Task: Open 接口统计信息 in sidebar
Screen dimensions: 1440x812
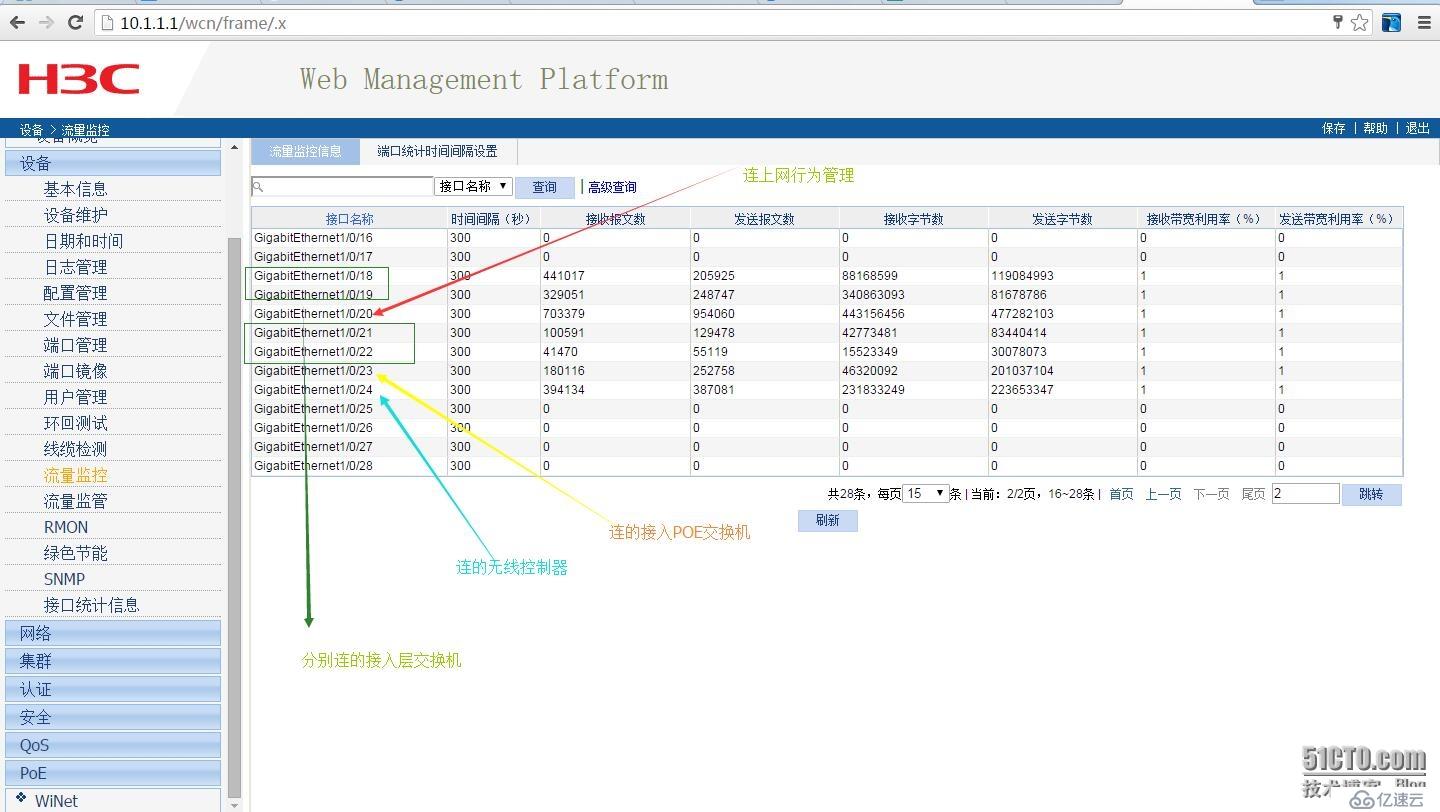Action: [91, 605]
